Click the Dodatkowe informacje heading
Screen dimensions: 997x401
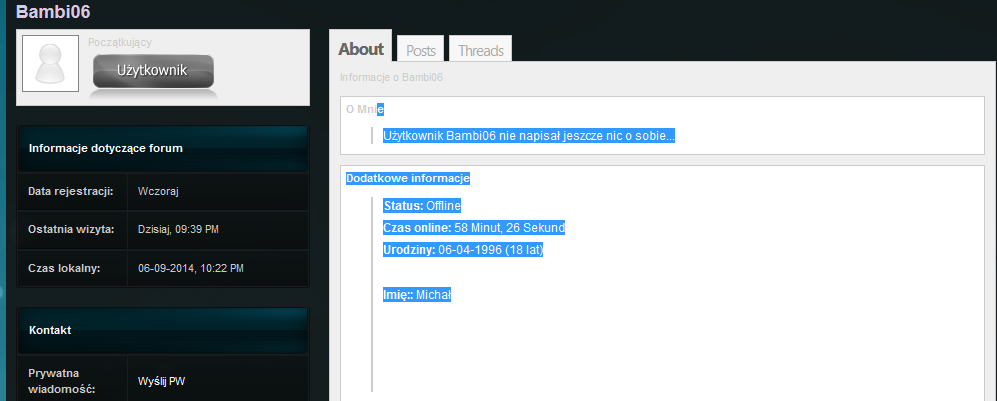[x=408, y=179]
